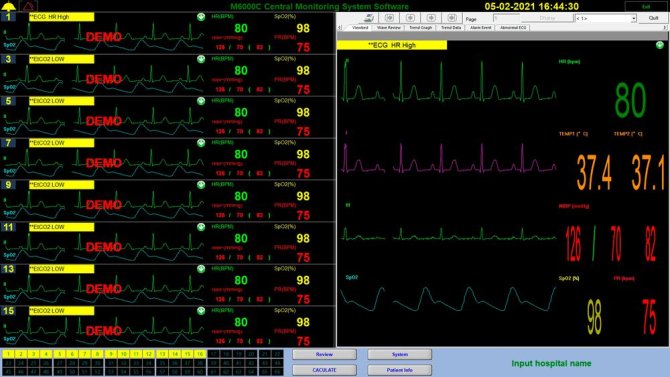Click the printer icon in the toolbar
670x377 pixels.
369,18
